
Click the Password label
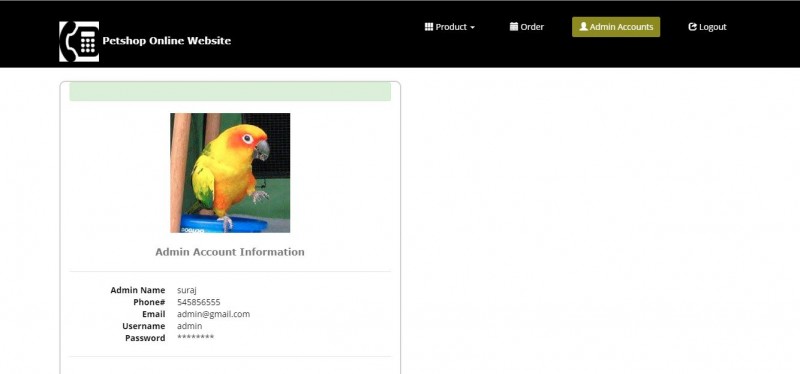click(145, 338)
